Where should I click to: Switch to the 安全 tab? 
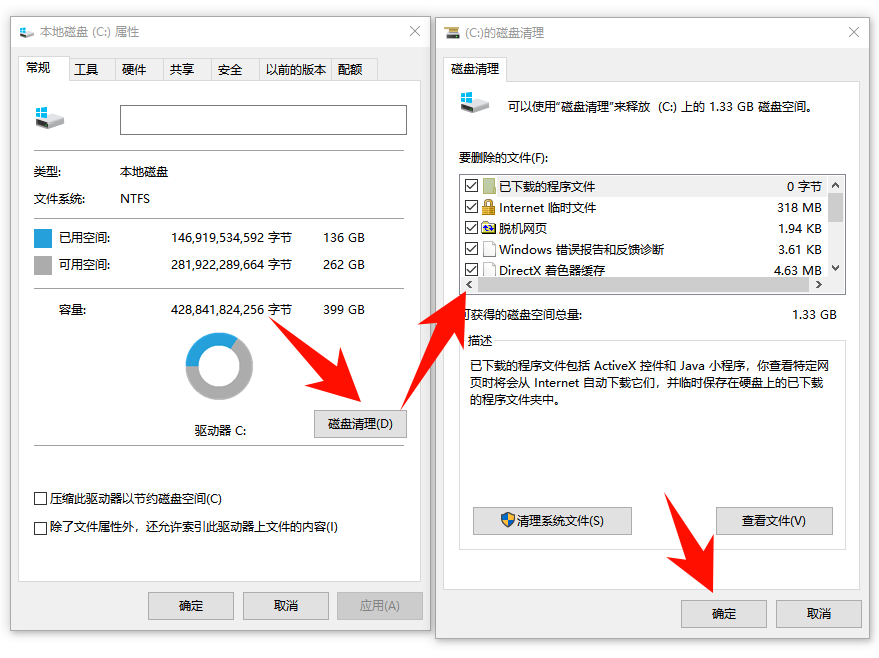(x=232, y=69)
